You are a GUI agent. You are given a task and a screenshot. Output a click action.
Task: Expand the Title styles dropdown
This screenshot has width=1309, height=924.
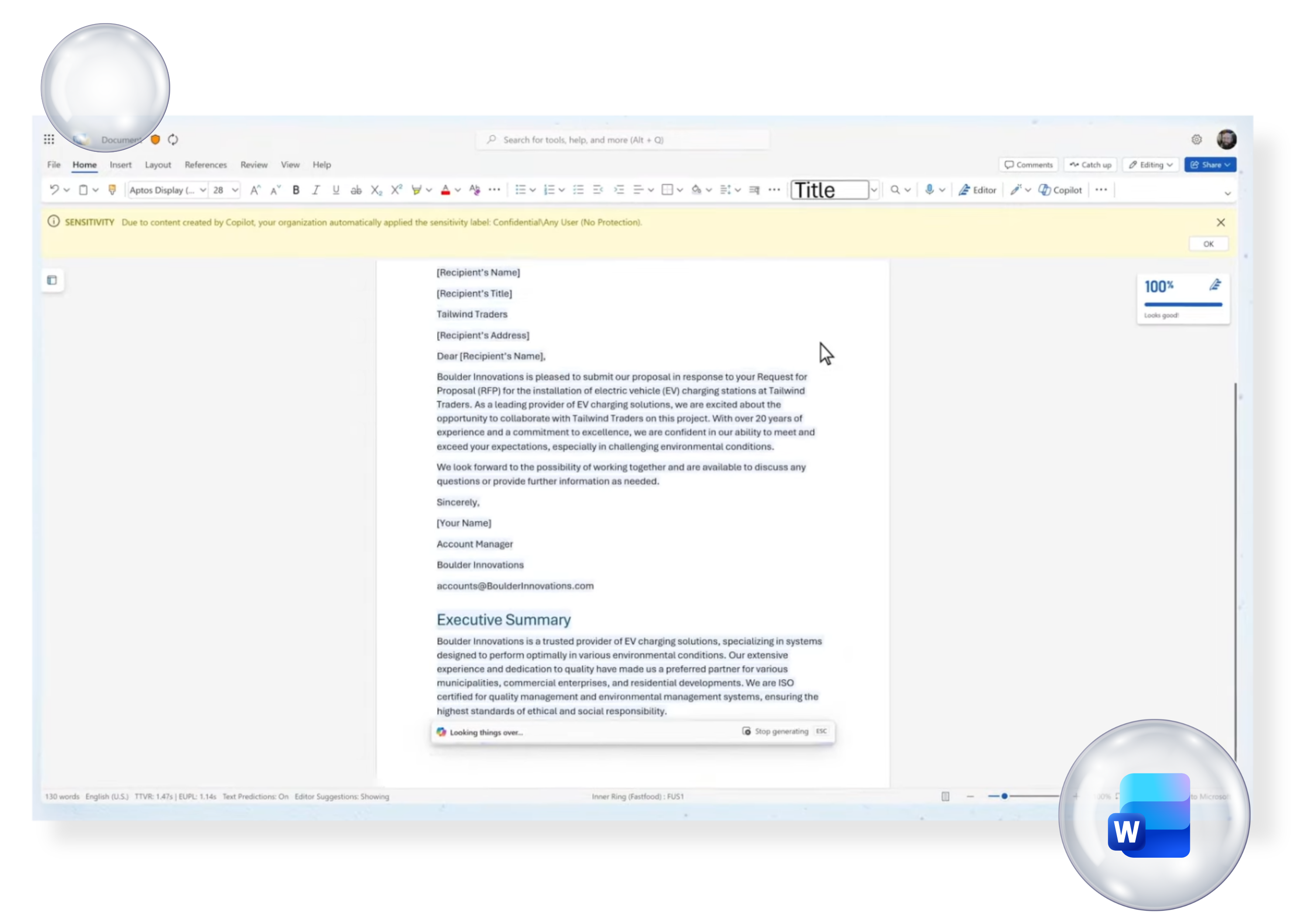(874, 190)
